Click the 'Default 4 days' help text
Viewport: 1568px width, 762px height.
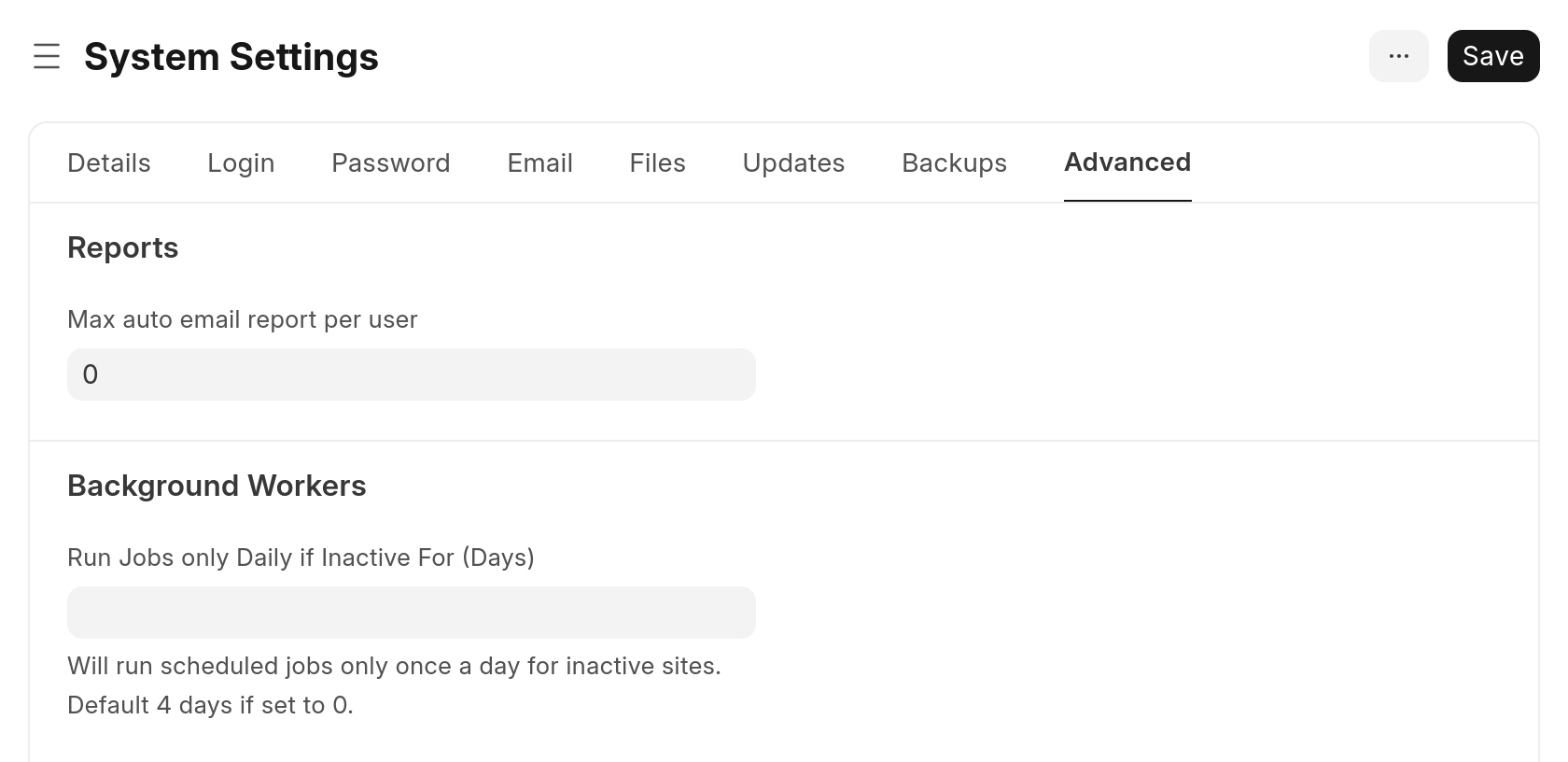pyautogui.click(x=210, y=706)
